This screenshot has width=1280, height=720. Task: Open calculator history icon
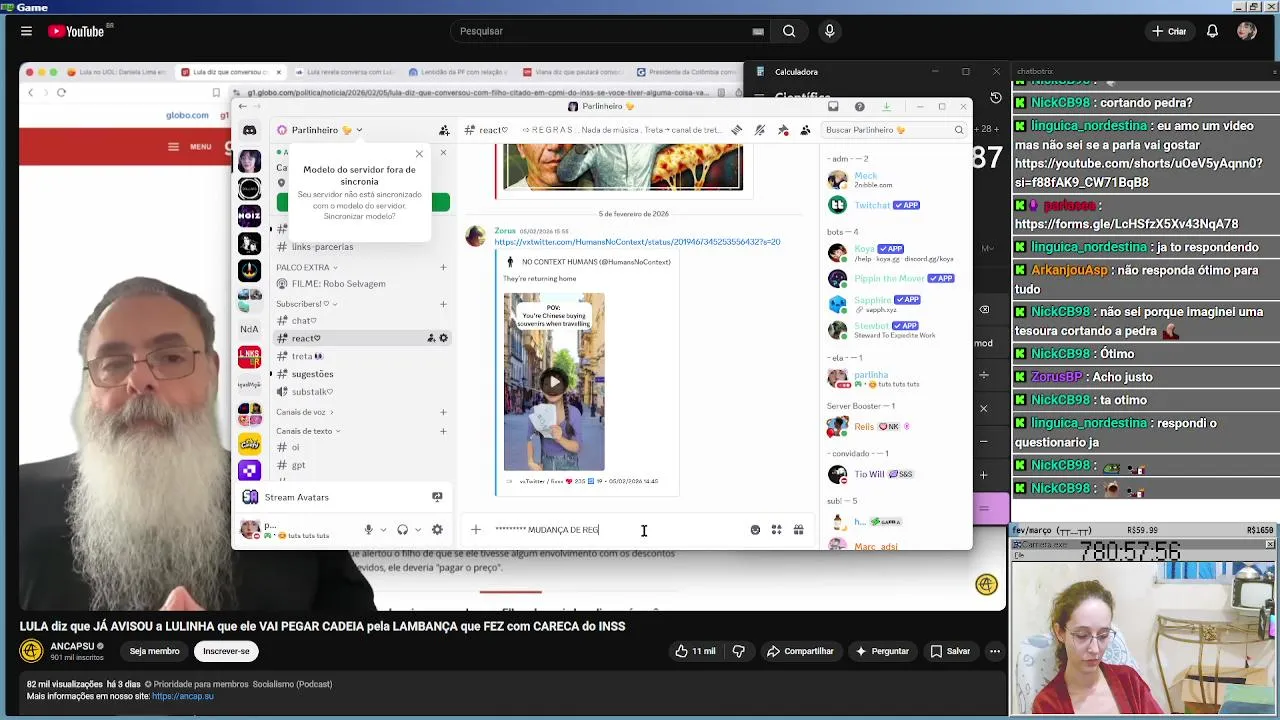(996, 97)
